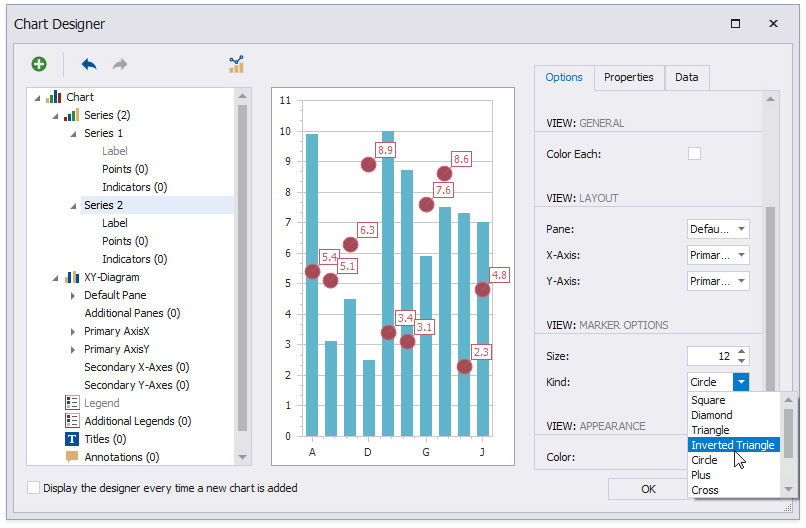Viewport: 806px width, 528px height.
Task: Select the Titles (0) icon in tree
Action: coord(72,439)
